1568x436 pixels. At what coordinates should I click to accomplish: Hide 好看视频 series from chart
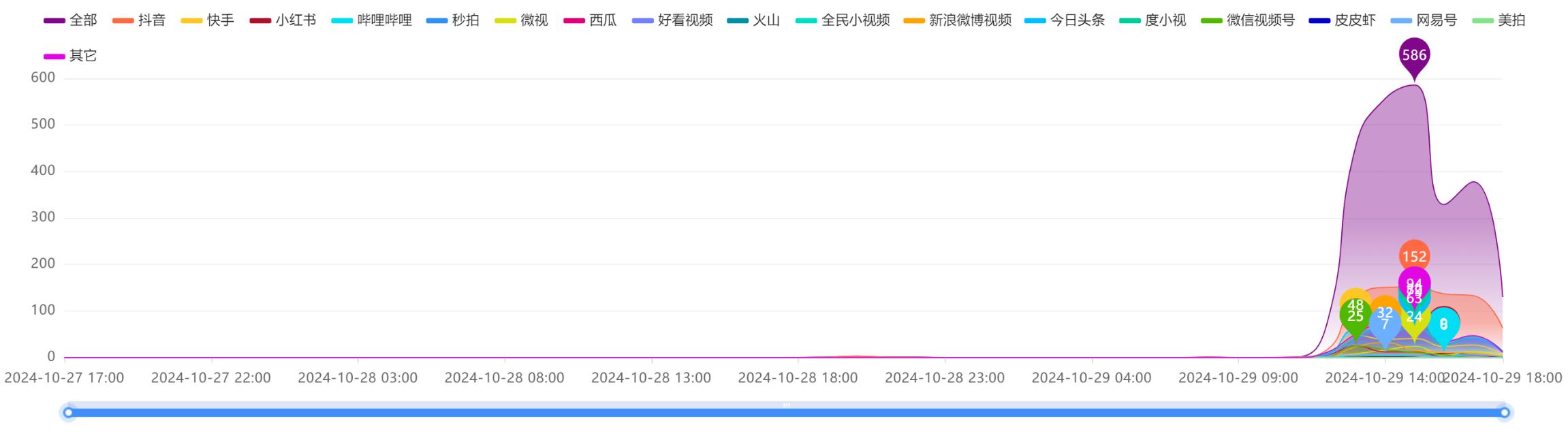coord(673,20)
